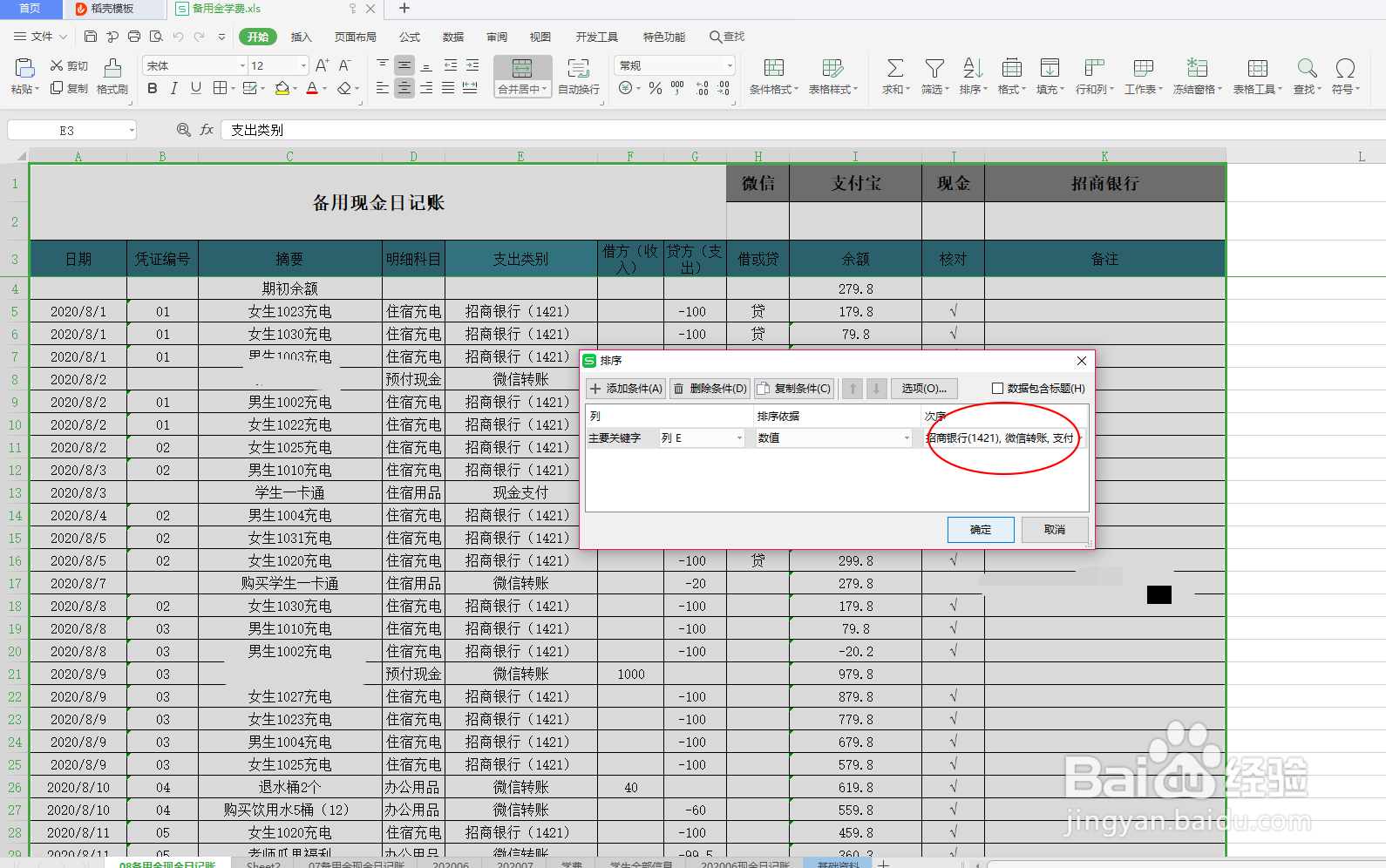This screenshot has height=868, width=1386.
Task: Click the Save icon in quick access bar
Action: tap(91, 37)
